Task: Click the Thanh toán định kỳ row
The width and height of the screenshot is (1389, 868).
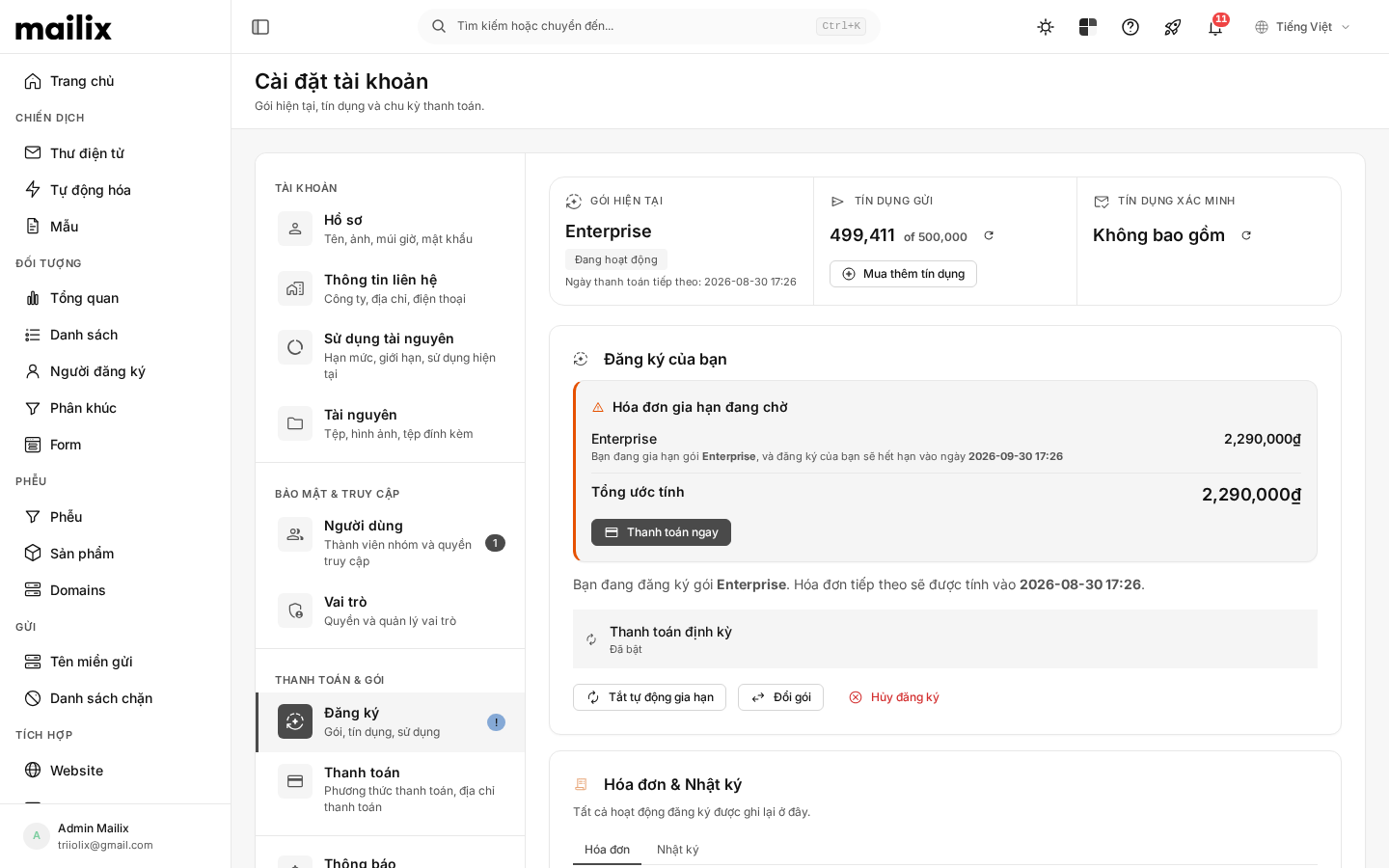Action: pyautogui.click(x=945, y=638)
